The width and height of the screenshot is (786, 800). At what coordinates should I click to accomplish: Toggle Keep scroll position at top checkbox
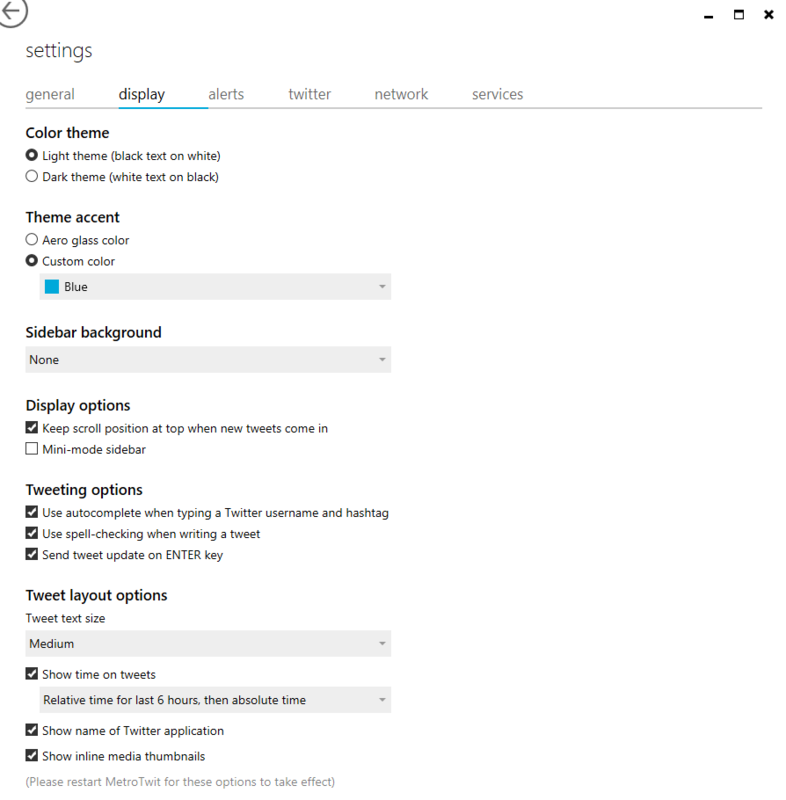(x=32, y=428)
